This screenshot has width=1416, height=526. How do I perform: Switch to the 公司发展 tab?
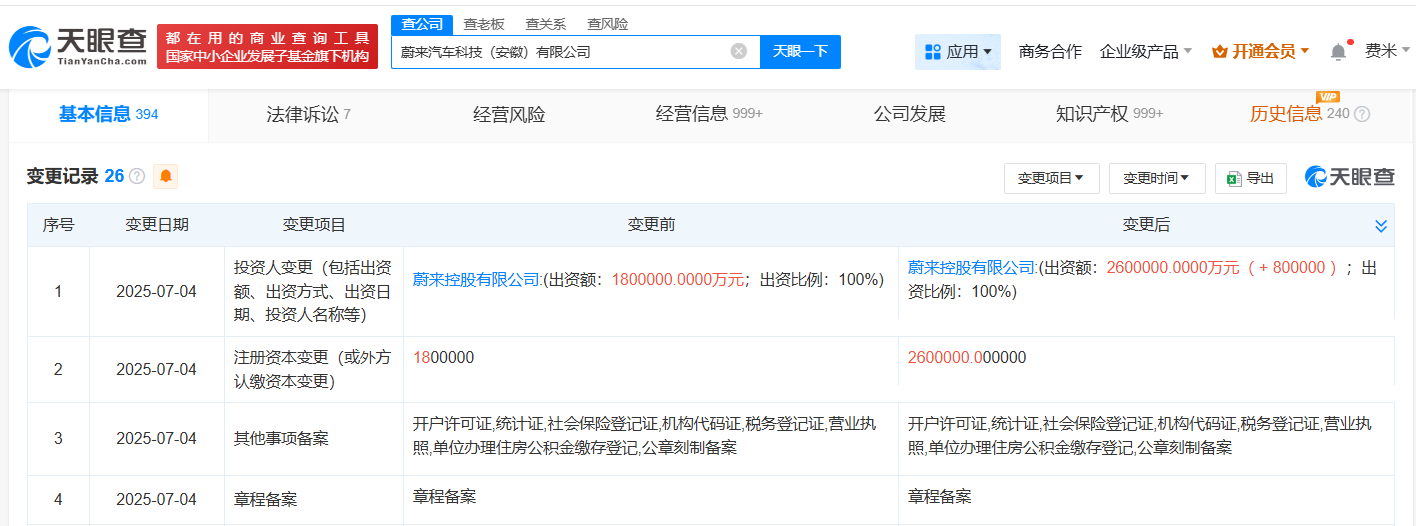pyautogui.click(x=909, y=114)
